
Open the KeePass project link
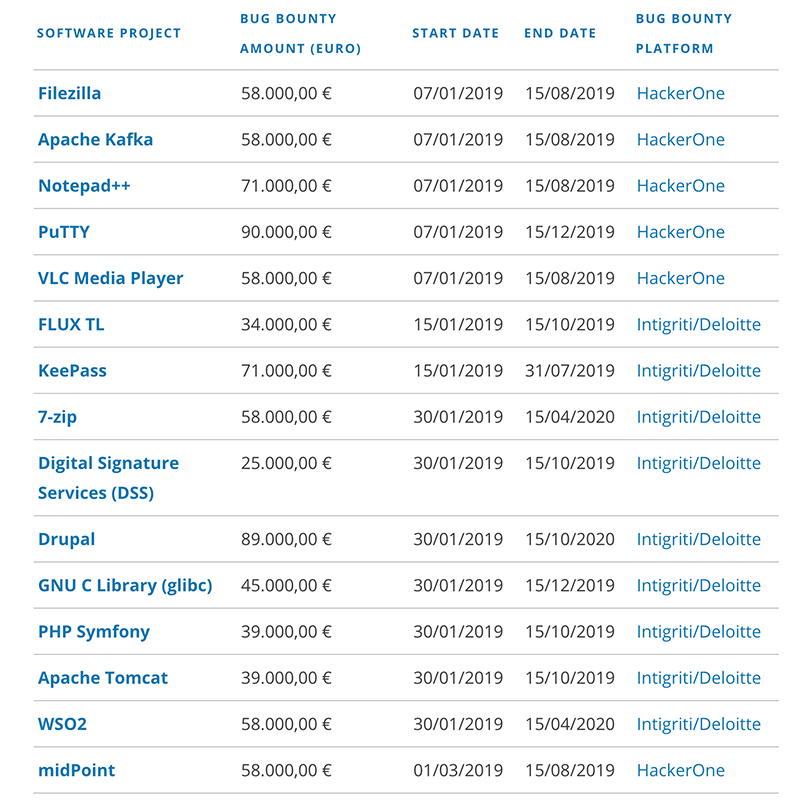click(x=72, y=371)
